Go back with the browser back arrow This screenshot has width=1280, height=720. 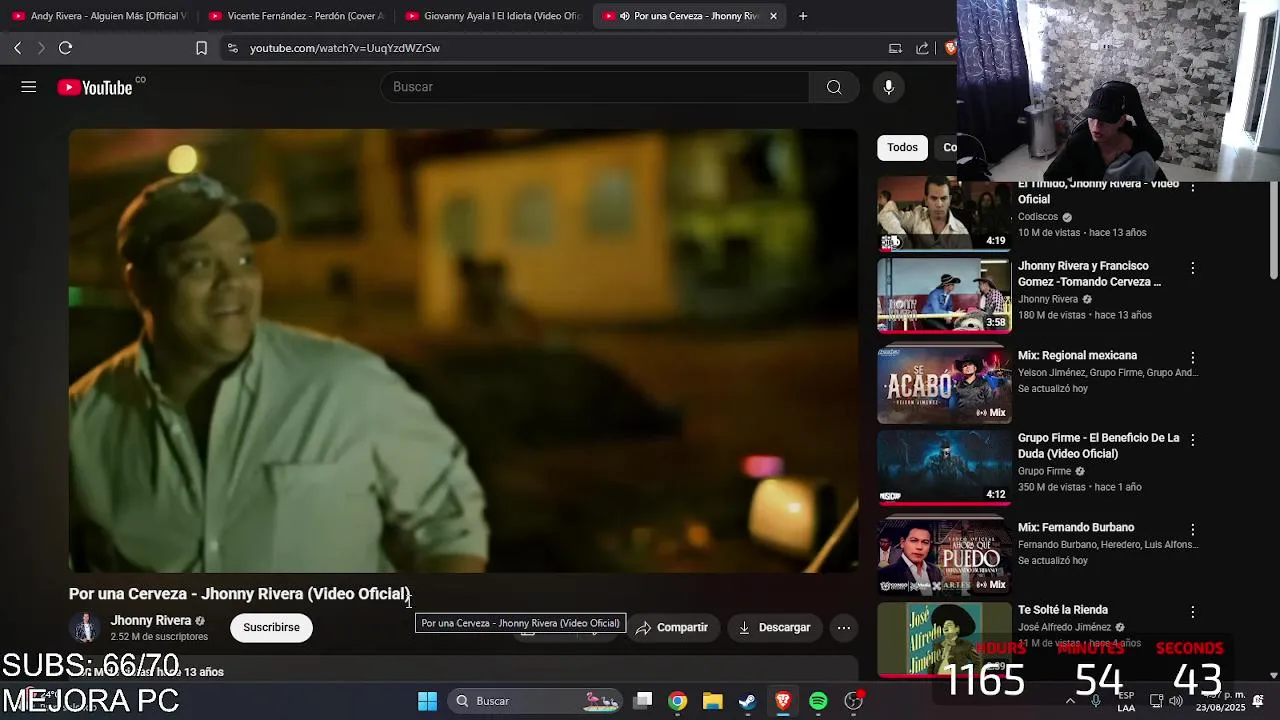tap(17, 48)
